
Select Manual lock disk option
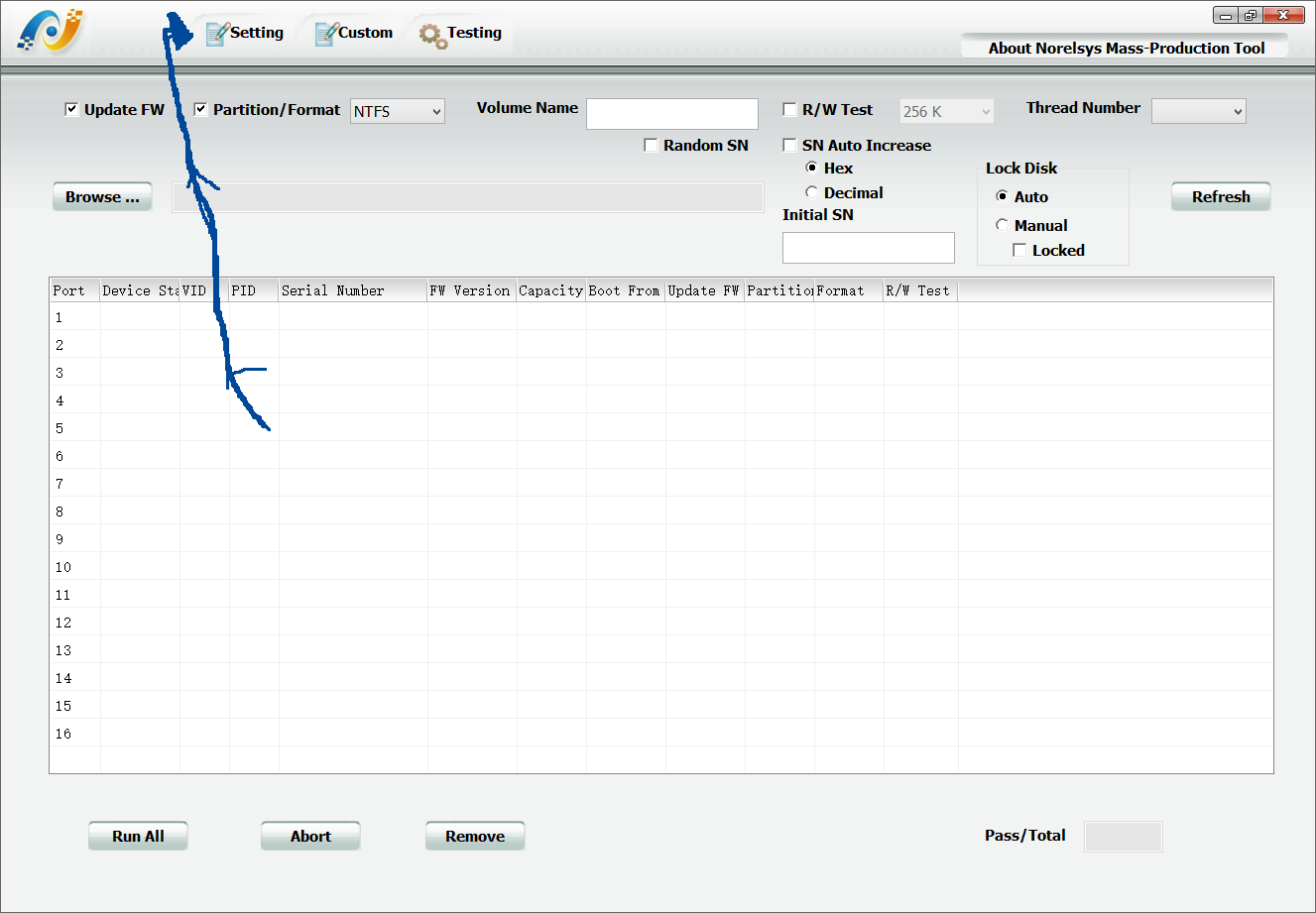1002,225
